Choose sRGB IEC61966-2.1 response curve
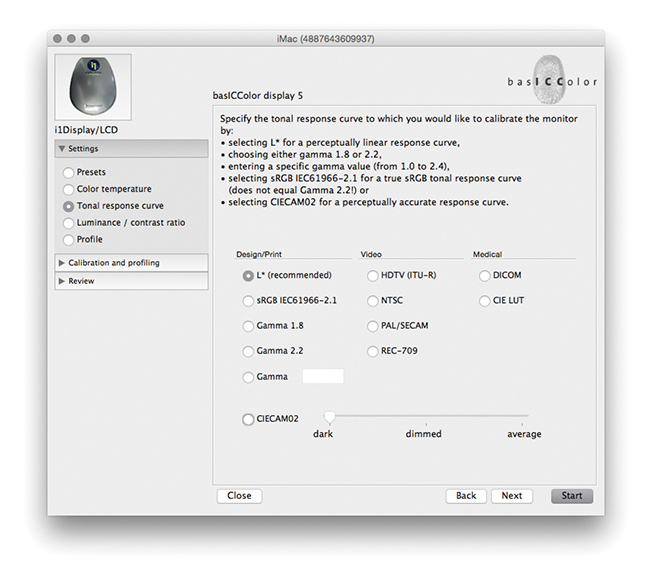652x580 pixels. [248, 301]
